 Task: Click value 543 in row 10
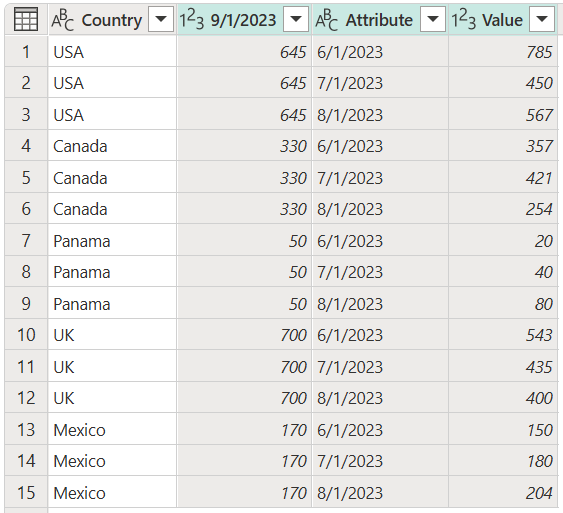(503, 335)
